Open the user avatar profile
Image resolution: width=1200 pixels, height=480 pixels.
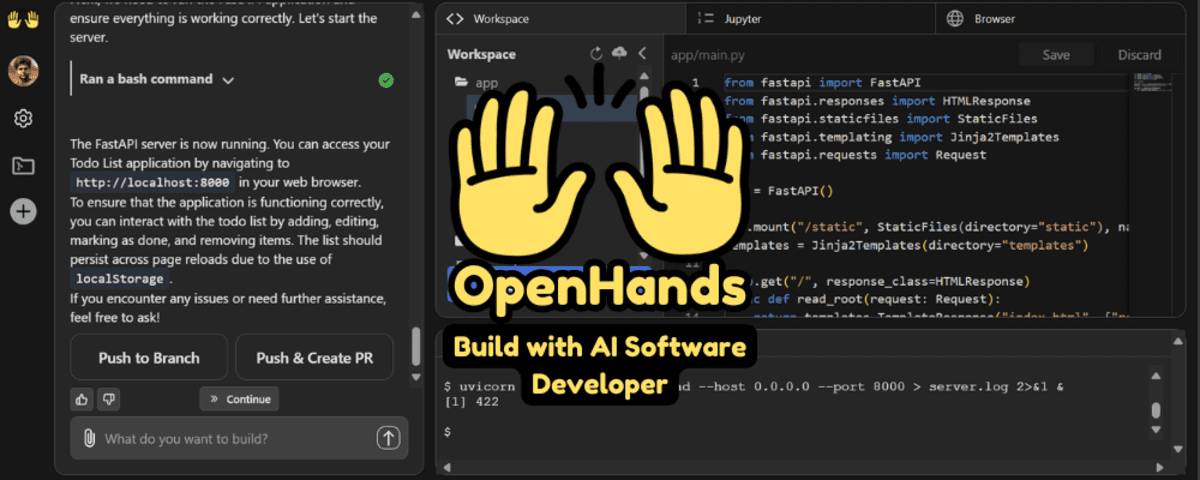point(23,69)
